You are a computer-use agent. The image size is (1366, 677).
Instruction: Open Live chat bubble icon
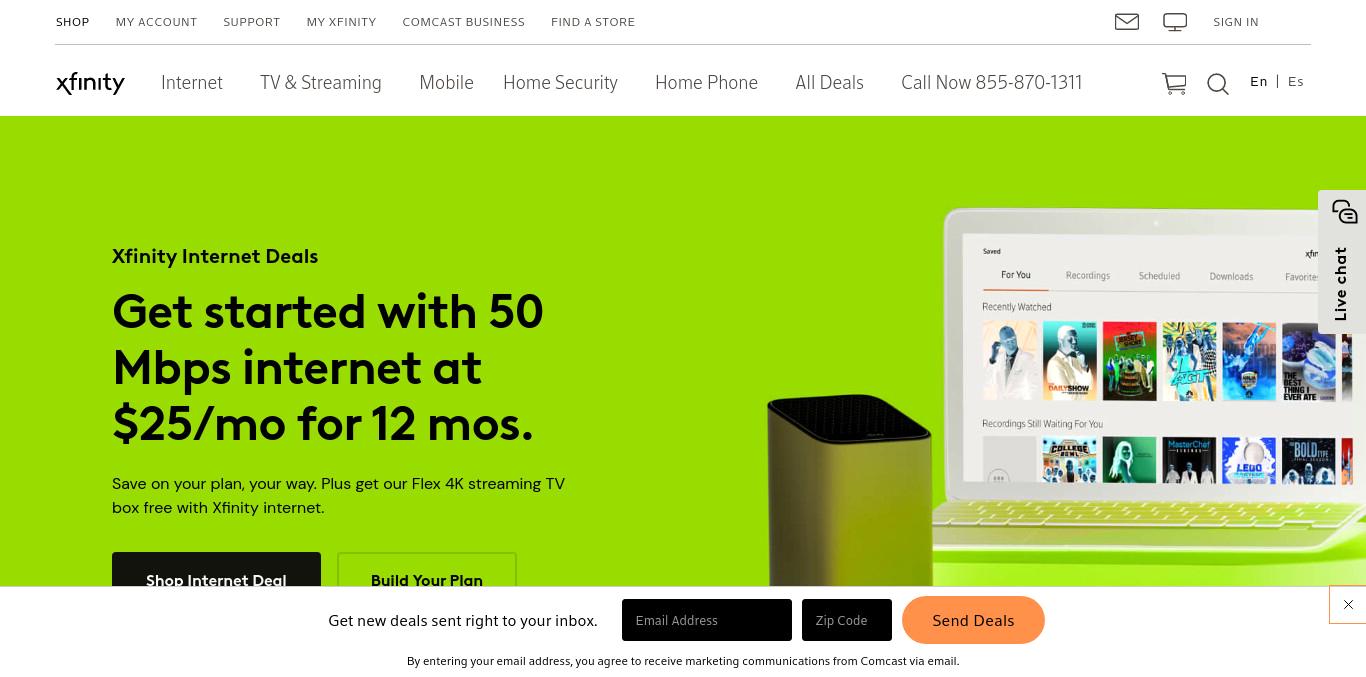1344,212
